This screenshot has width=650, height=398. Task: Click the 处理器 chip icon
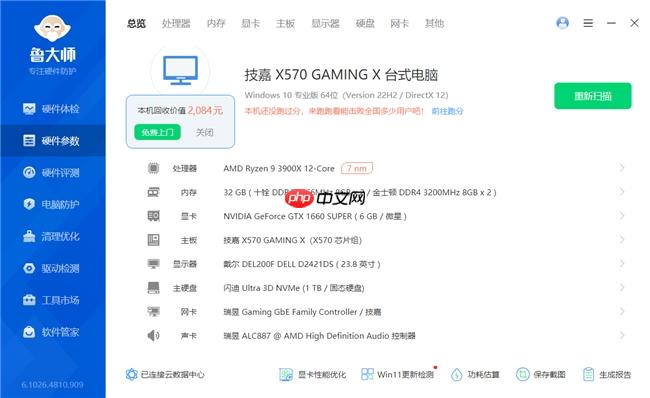click(153, 168)
